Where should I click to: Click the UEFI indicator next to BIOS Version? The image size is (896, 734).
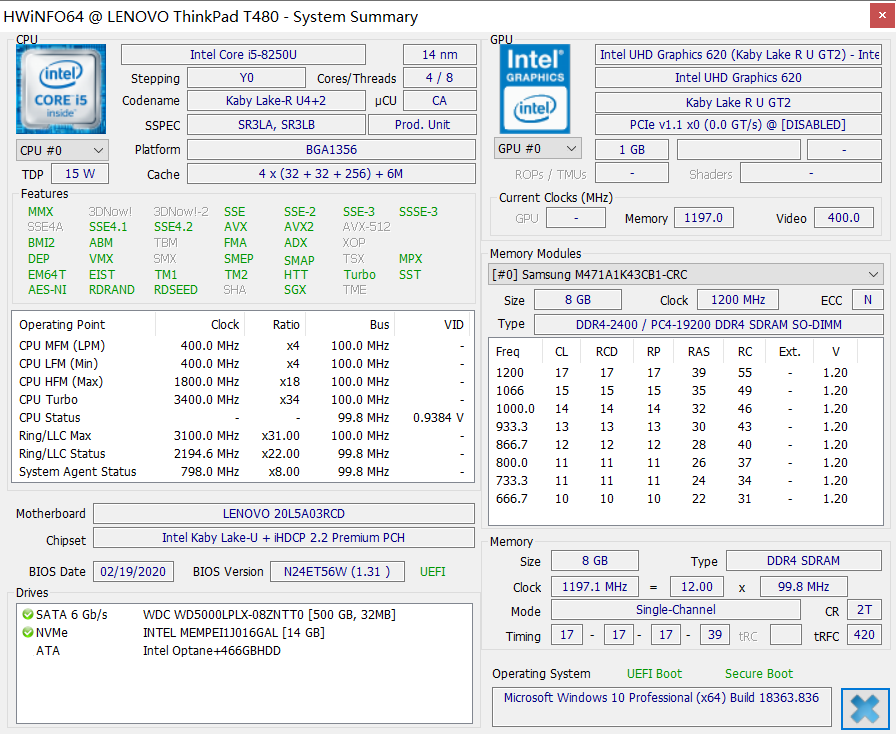point(431,571)
